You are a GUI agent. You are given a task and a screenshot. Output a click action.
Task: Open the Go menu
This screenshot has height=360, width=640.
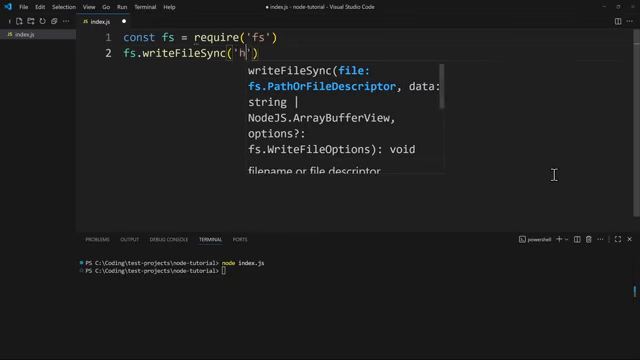tap(106, 7)
